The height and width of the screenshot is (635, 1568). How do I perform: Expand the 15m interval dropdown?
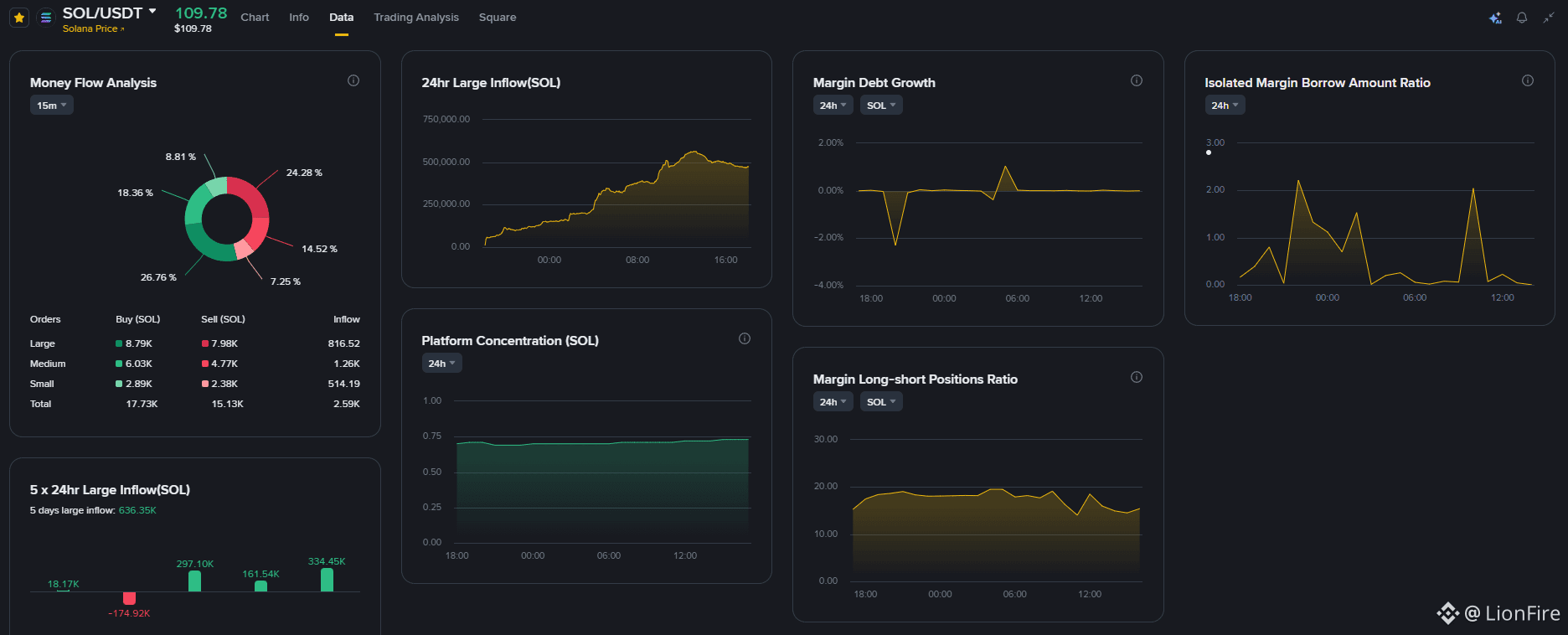(x=52, y=105)
